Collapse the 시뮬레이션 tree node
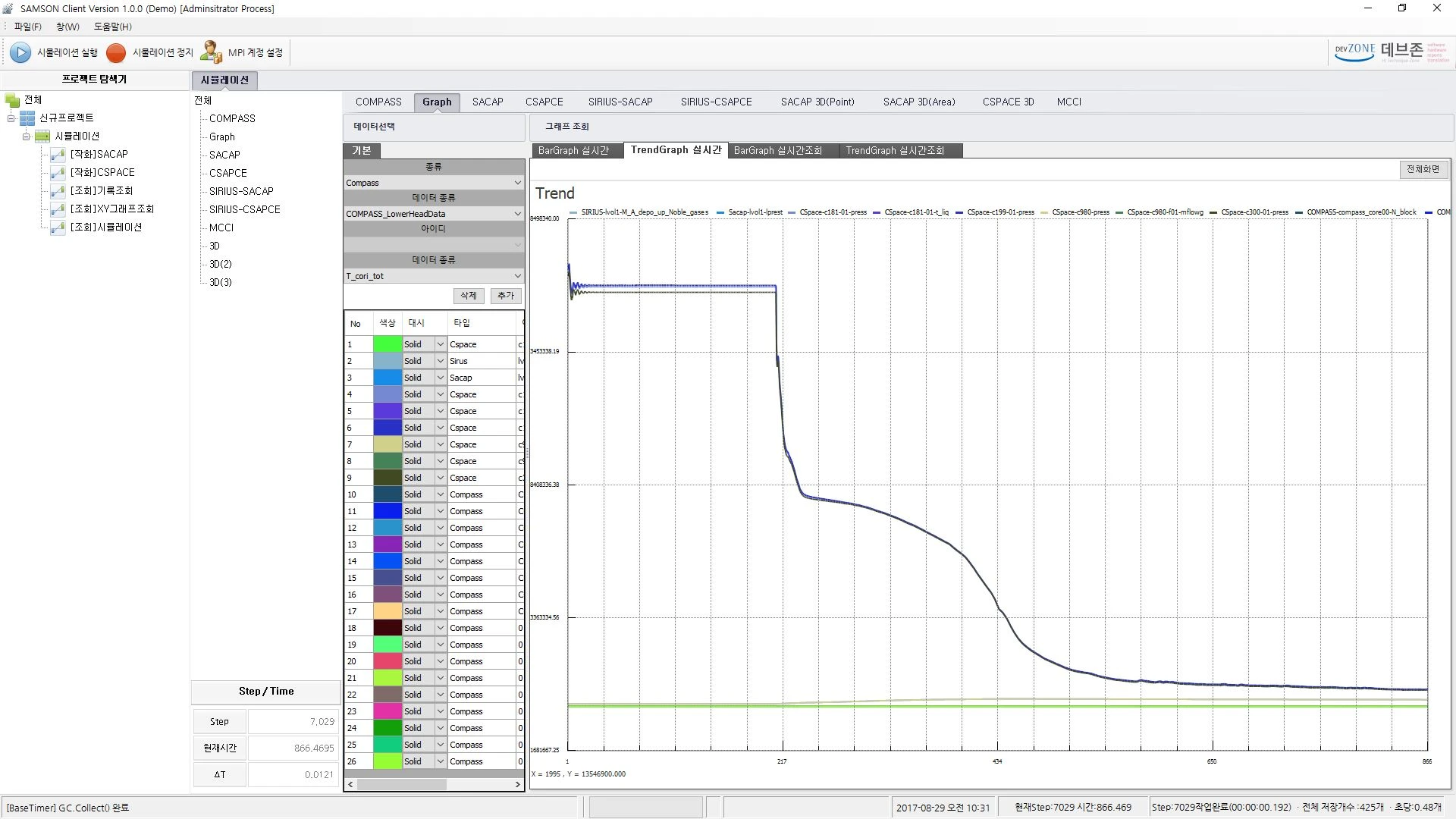1456x819 pixels. click(26, 136)
